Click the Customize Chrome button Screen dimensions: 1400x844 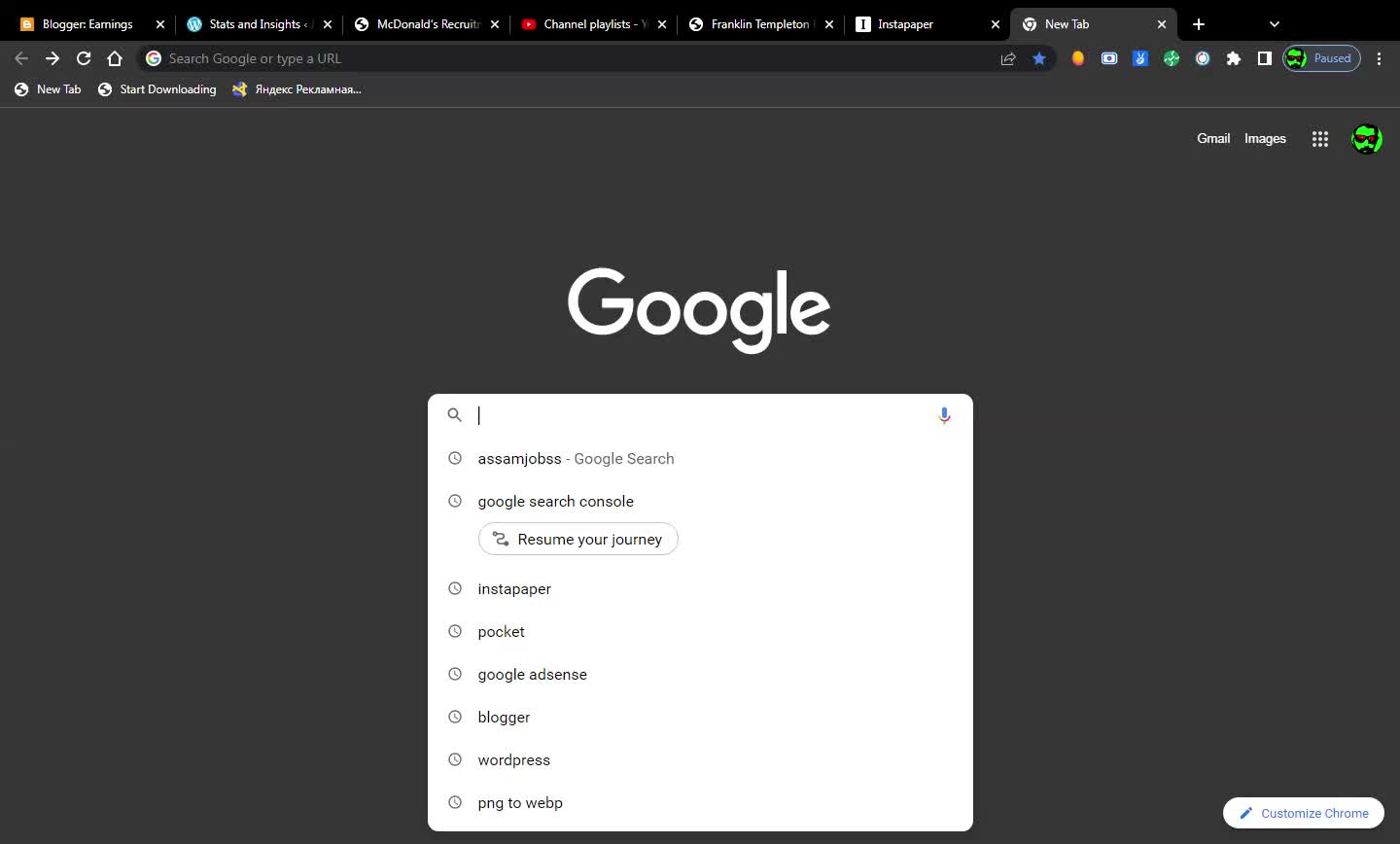click(x=1304, y=813)
